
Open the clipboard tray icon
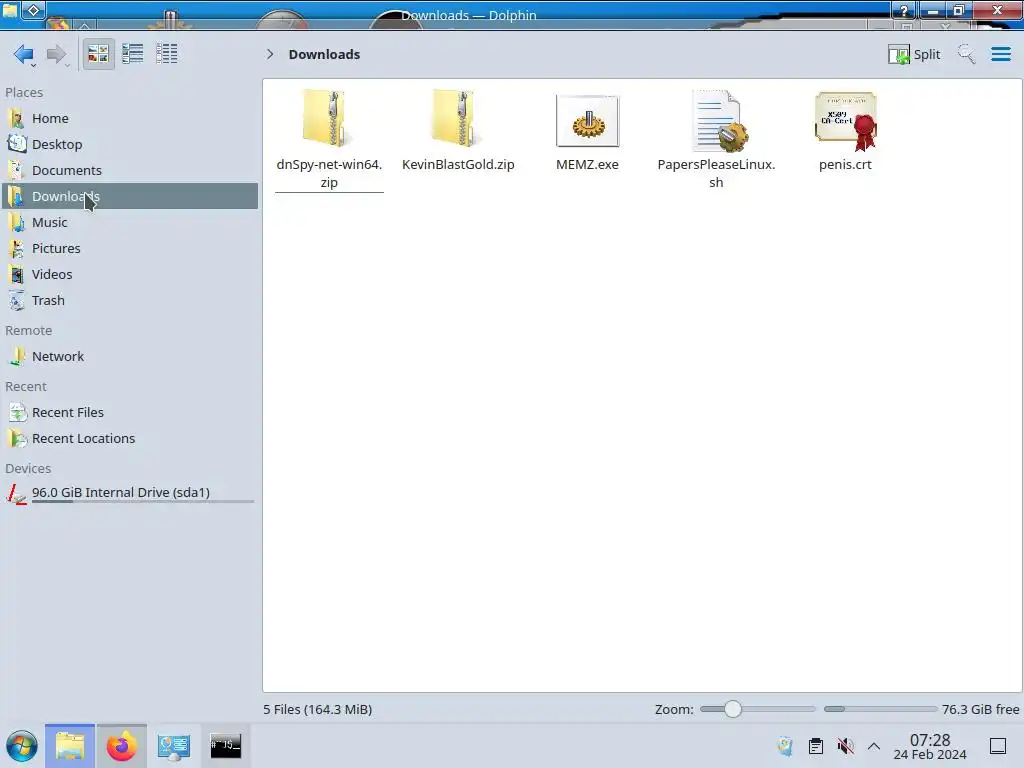[816, 746]
